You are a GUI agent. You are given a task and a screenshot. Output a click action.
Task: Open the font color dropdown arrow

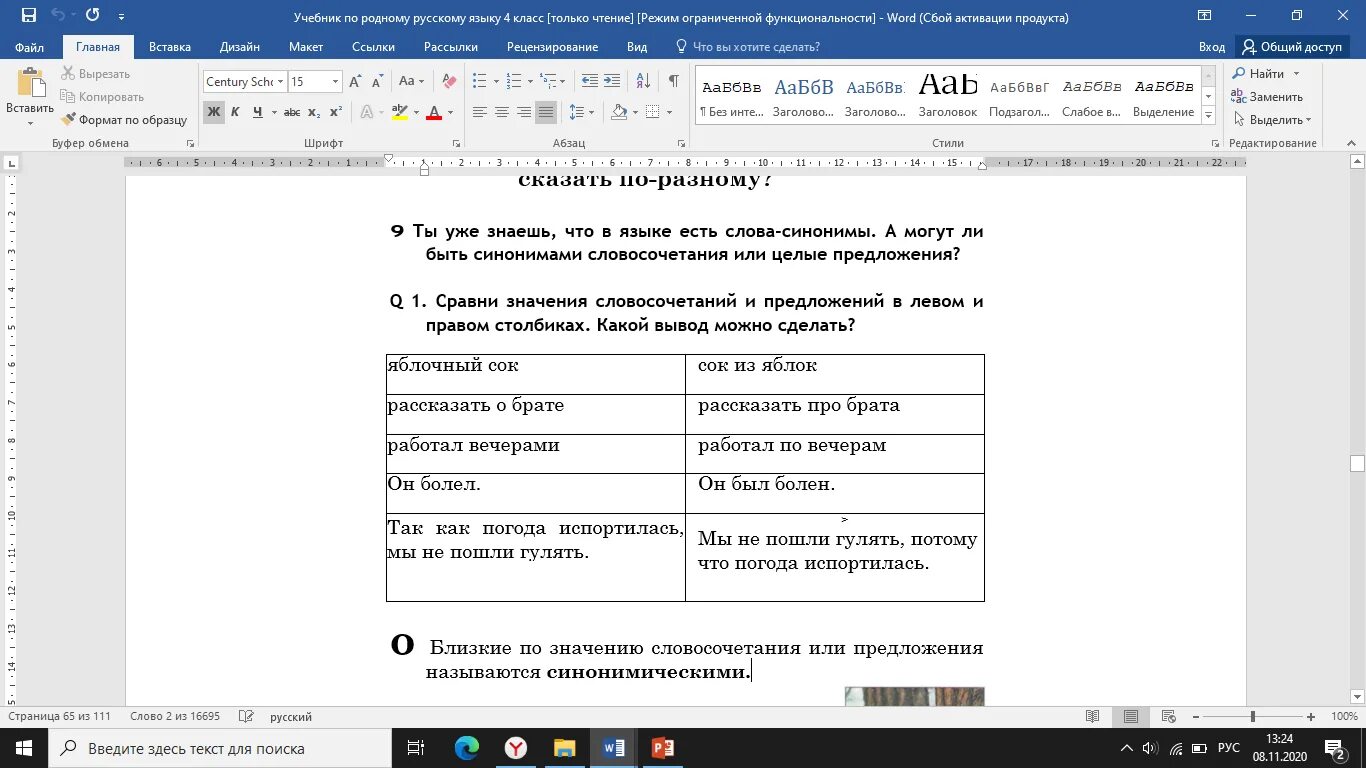click(450, 112)
